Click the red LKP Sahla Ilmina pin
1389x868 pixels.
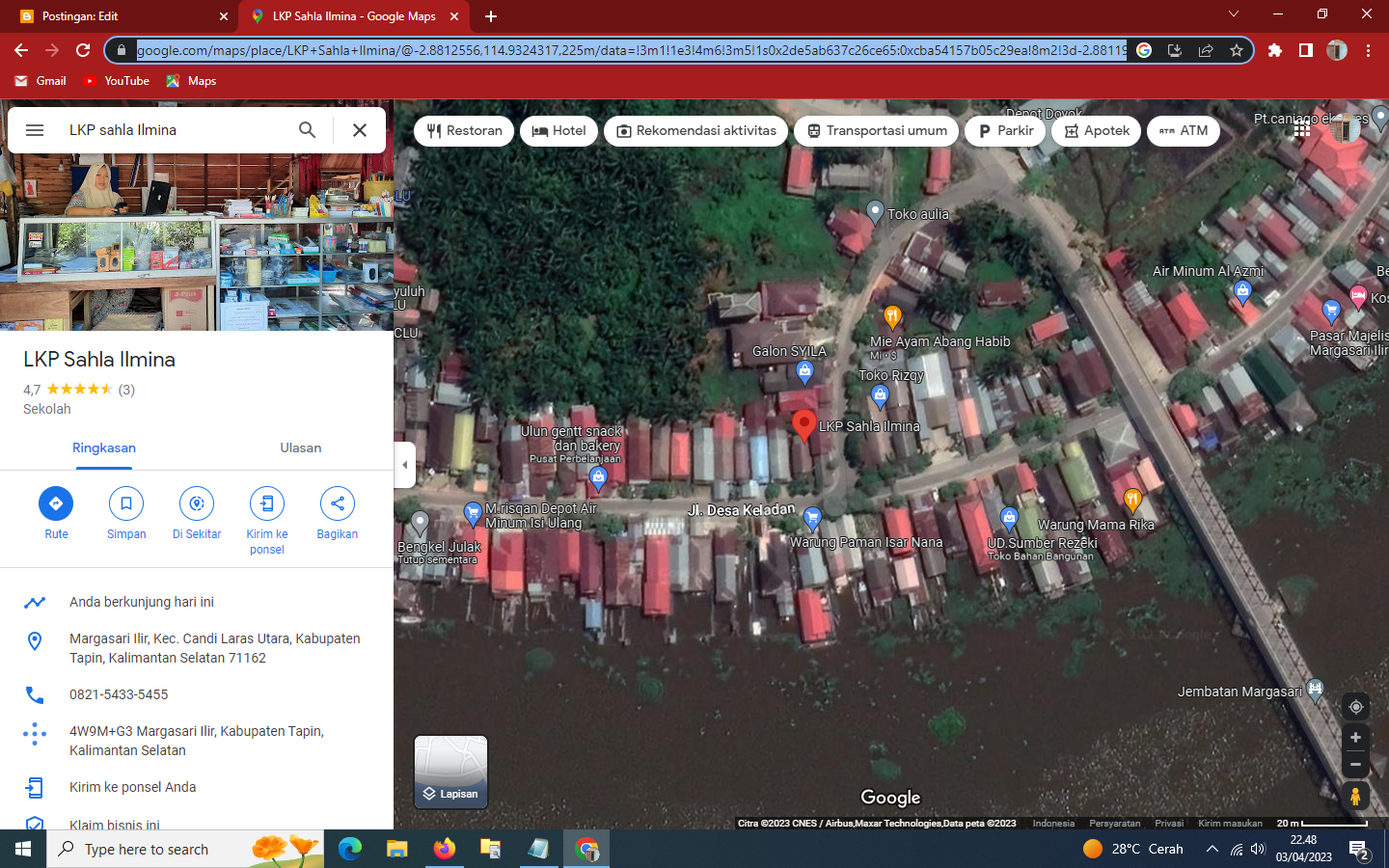803,425
